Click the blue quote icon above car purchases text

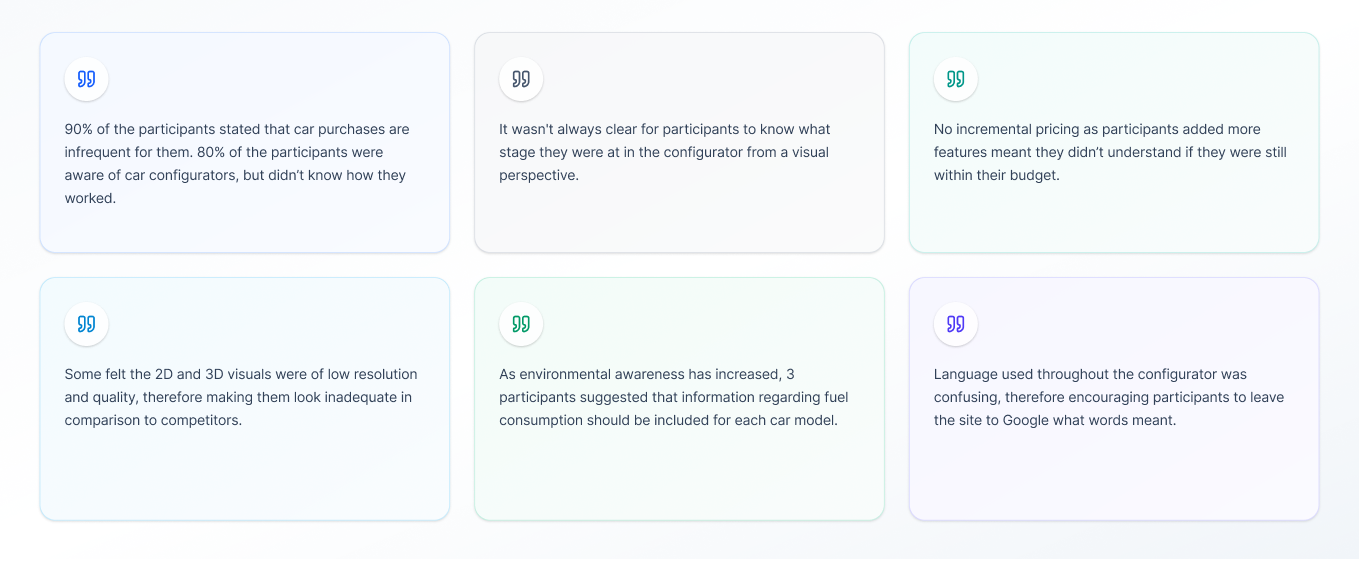86,79
